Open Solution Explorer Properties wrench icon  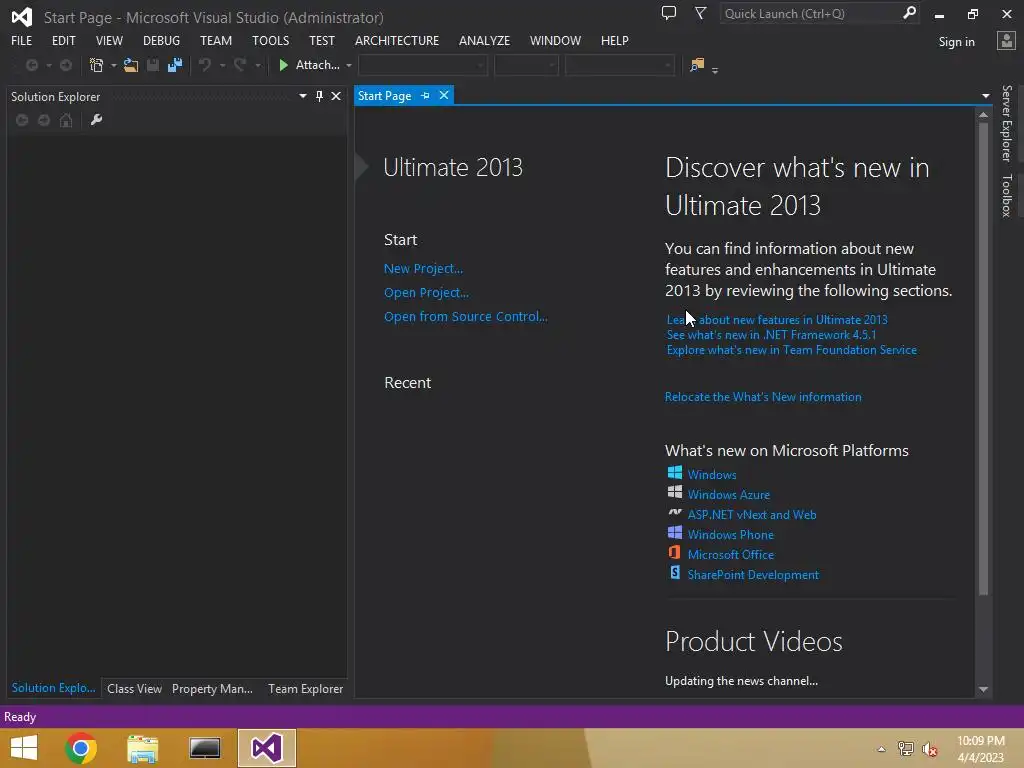[x=97, y=120]
